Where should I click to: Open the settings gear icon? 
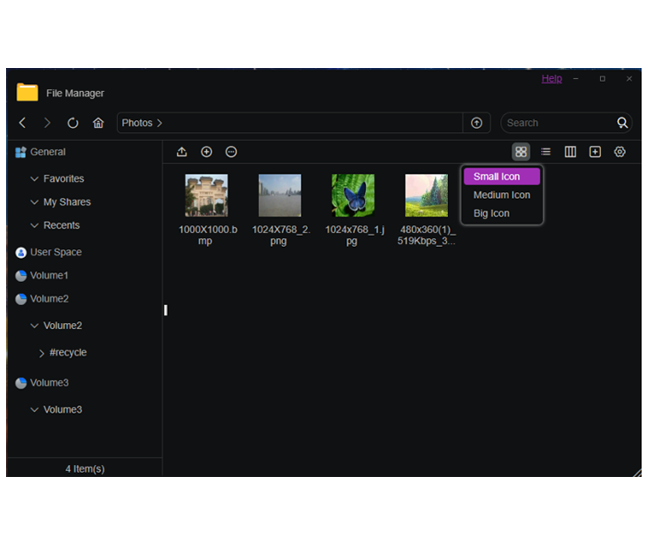(620, 152)
